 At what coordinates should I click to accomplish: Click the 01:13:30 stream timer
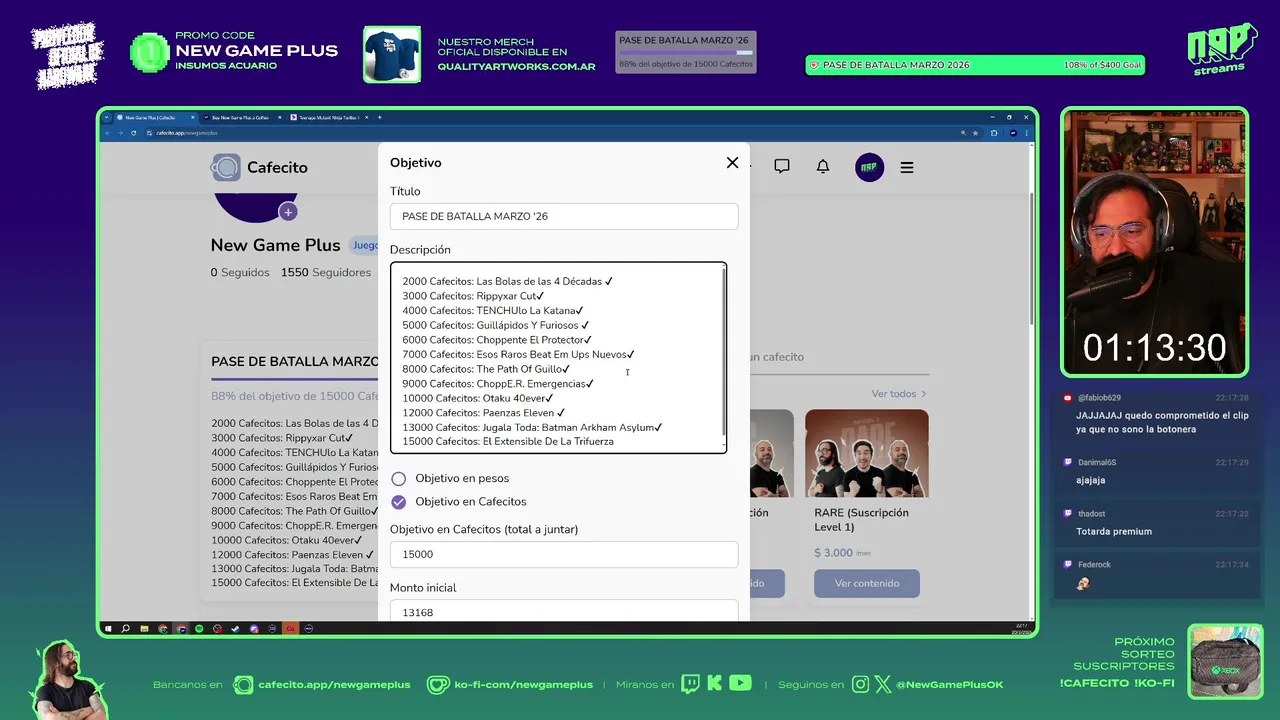click(1155, 348)
